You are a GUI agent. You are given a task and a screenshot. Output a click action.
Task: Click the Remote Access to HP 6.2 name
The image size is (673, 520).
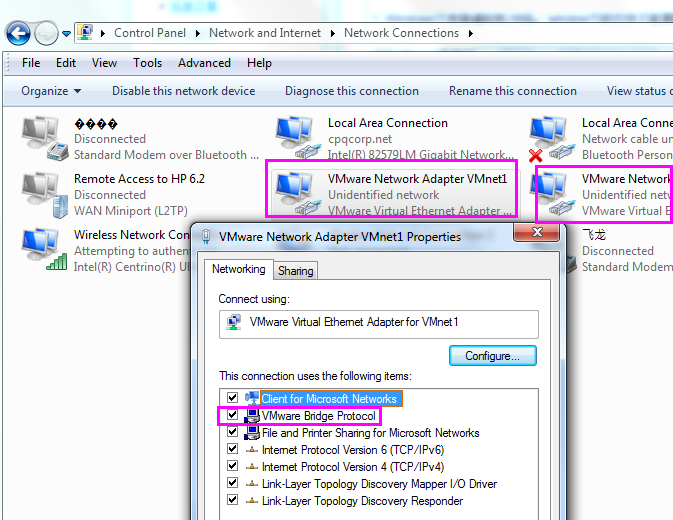point(139,178)
